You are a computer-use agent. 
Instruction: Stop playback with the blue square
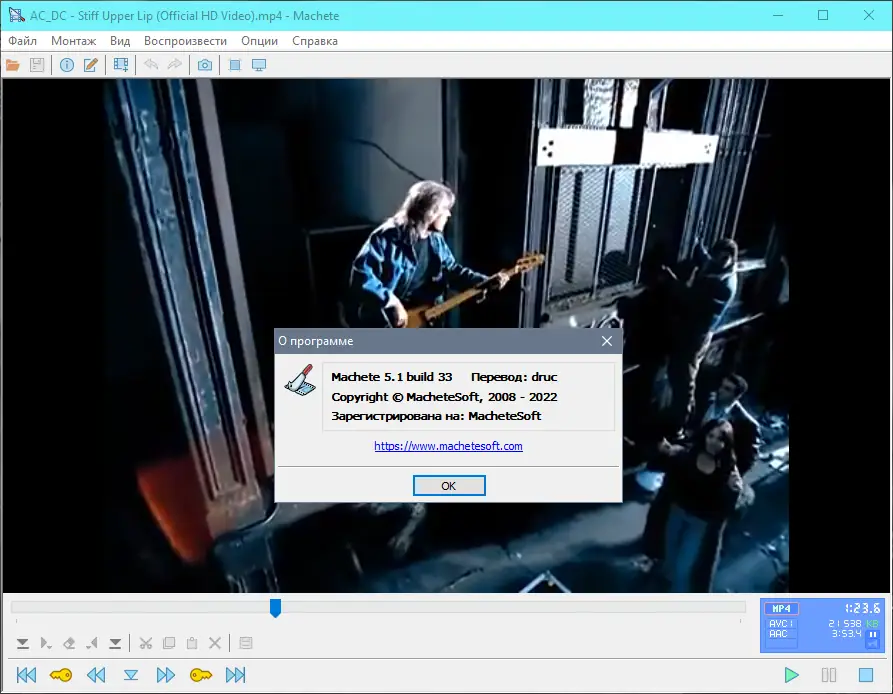click(x=866, y=675)
